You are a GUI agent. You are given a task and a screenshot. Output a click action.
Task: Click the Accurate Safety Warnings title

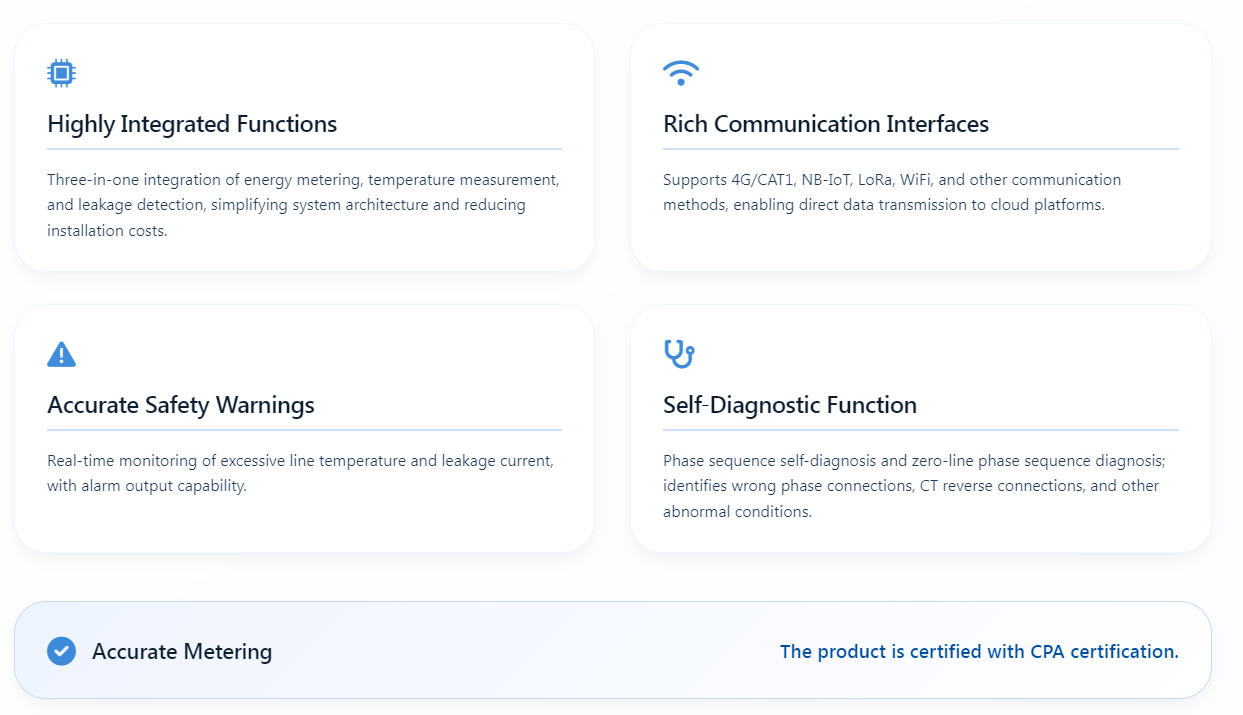click(x=181, y=405)
